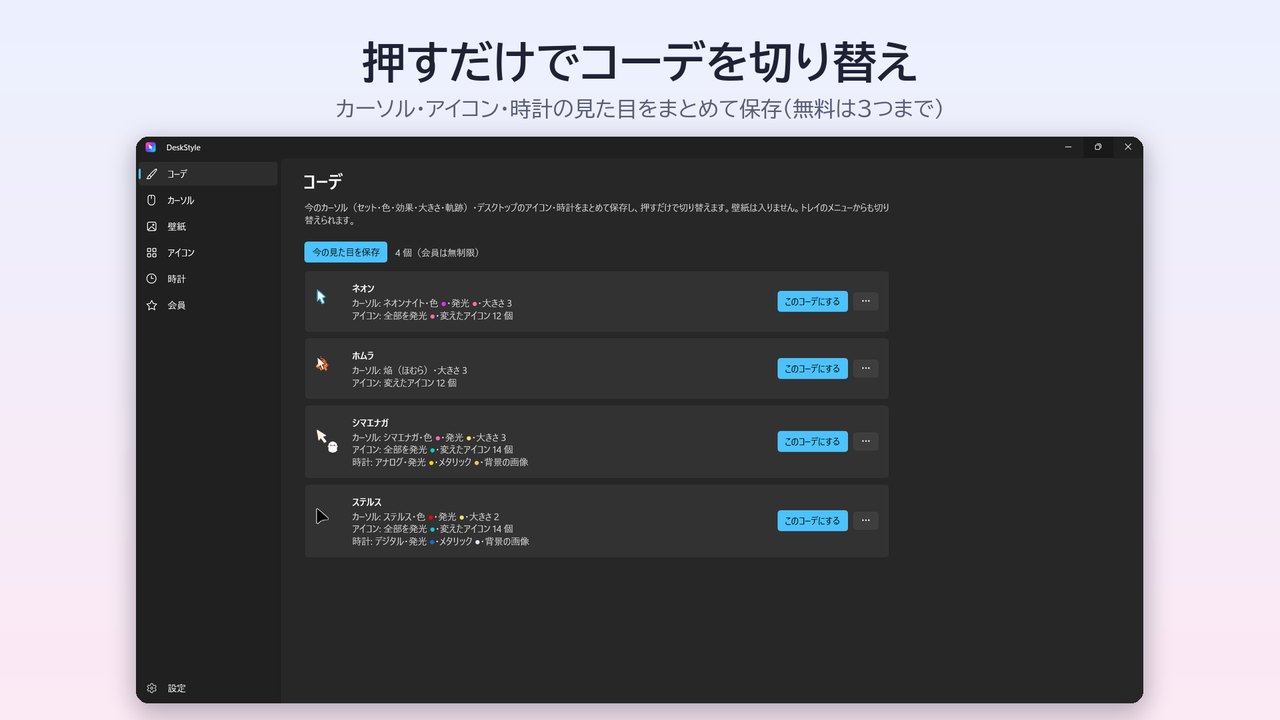Click the 4 個（会員は無制限）count text
1280x720 pixels.
tap(437, 253)
